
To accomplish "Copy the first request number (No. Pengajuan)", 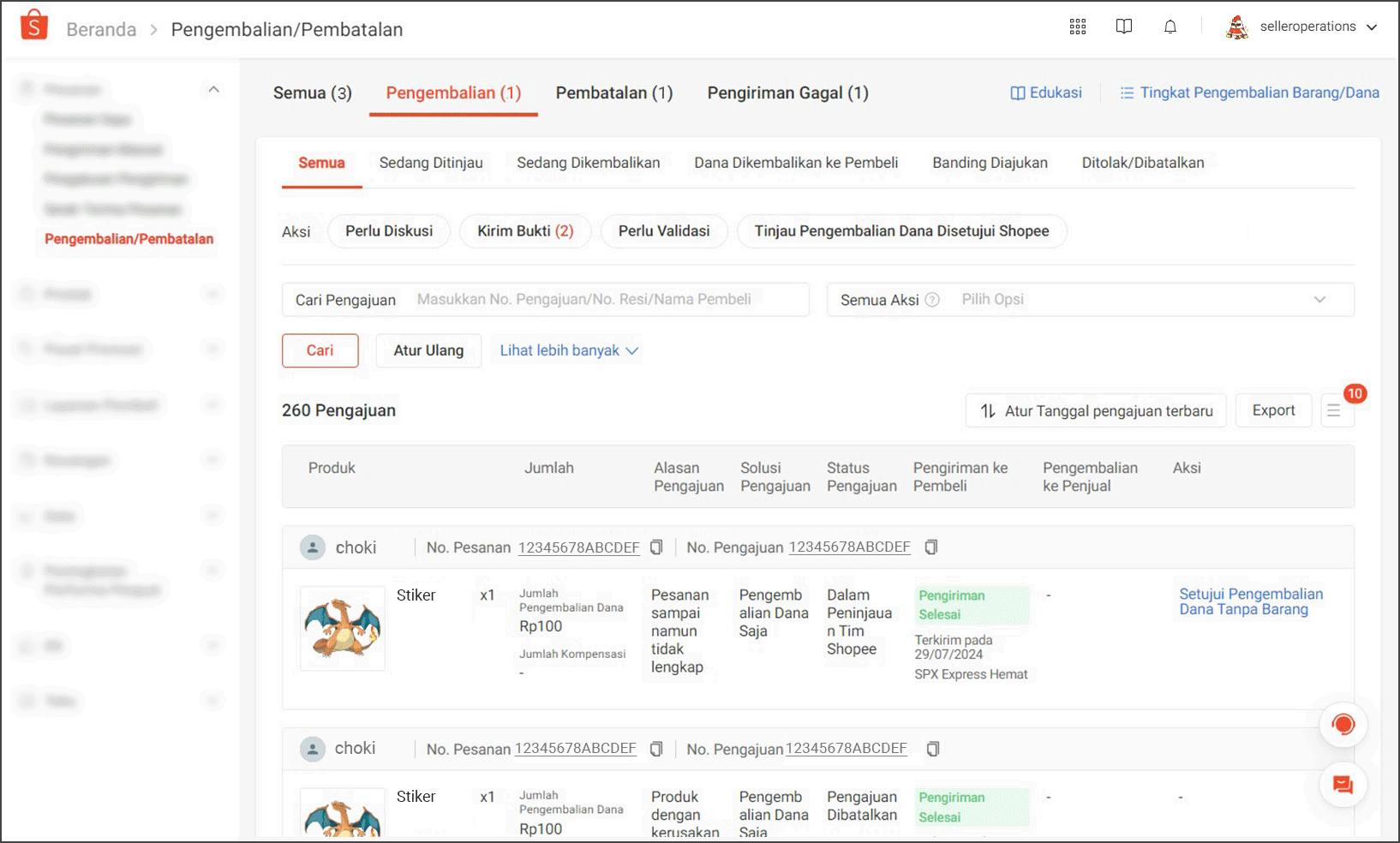I will (x=931, y=547).
